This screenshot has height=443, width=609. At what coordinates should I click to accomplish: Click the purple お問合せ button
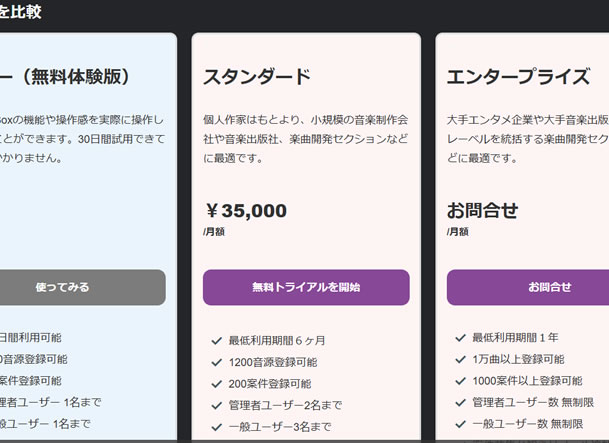coord(528,287)
